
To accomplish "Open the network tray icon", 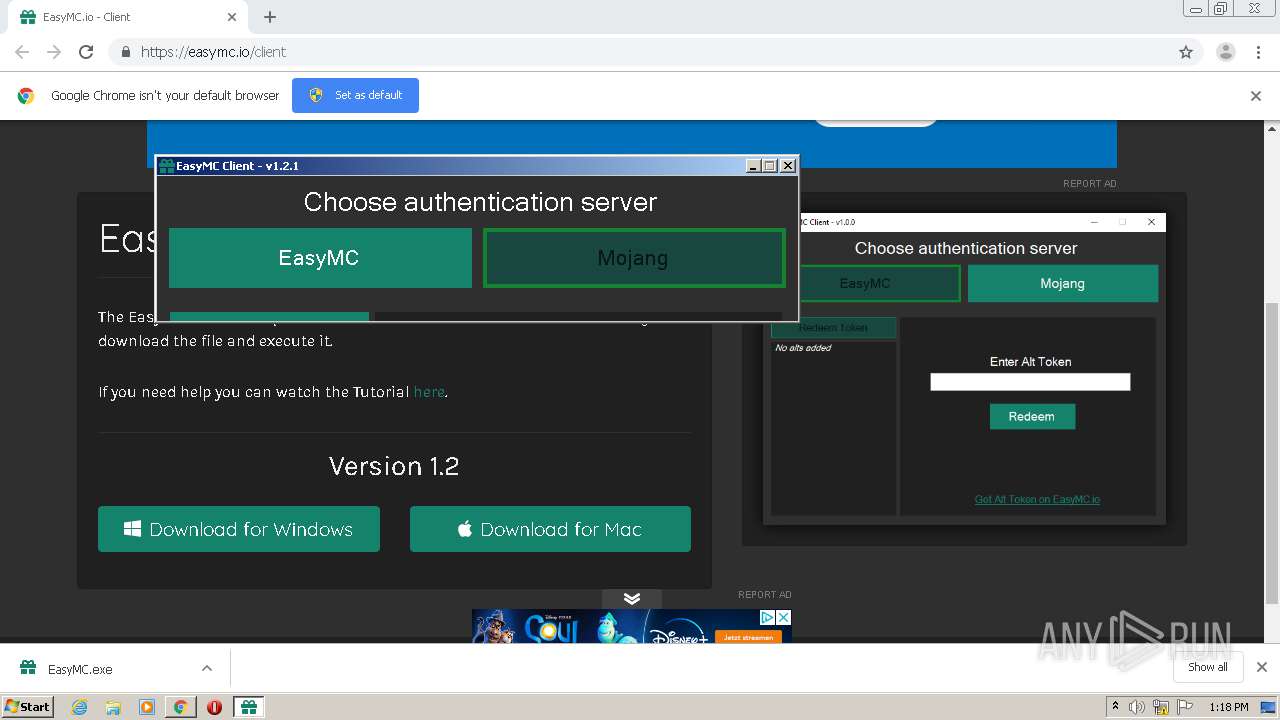I will click(1161, 707).
